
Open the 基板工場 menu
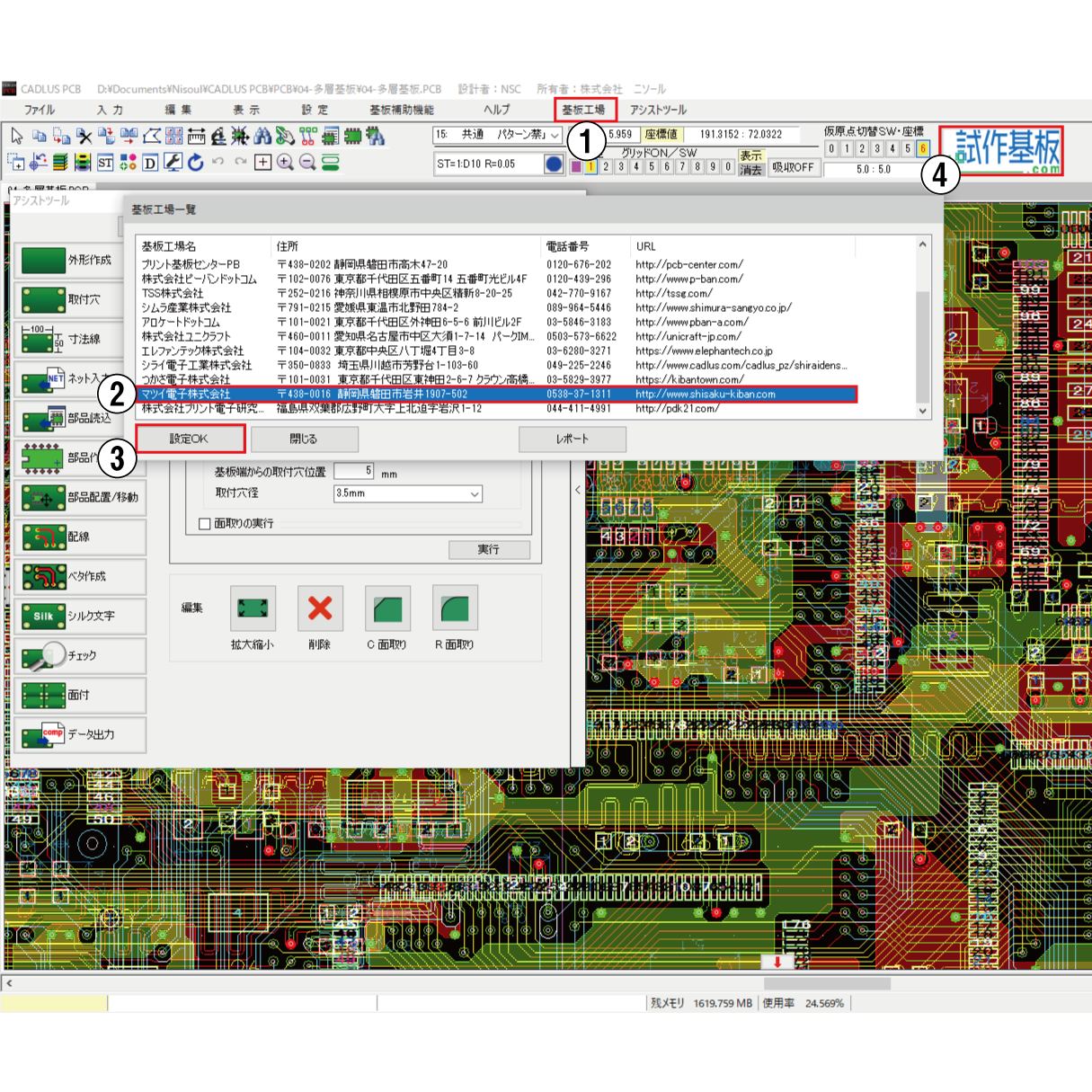point(584,110)
